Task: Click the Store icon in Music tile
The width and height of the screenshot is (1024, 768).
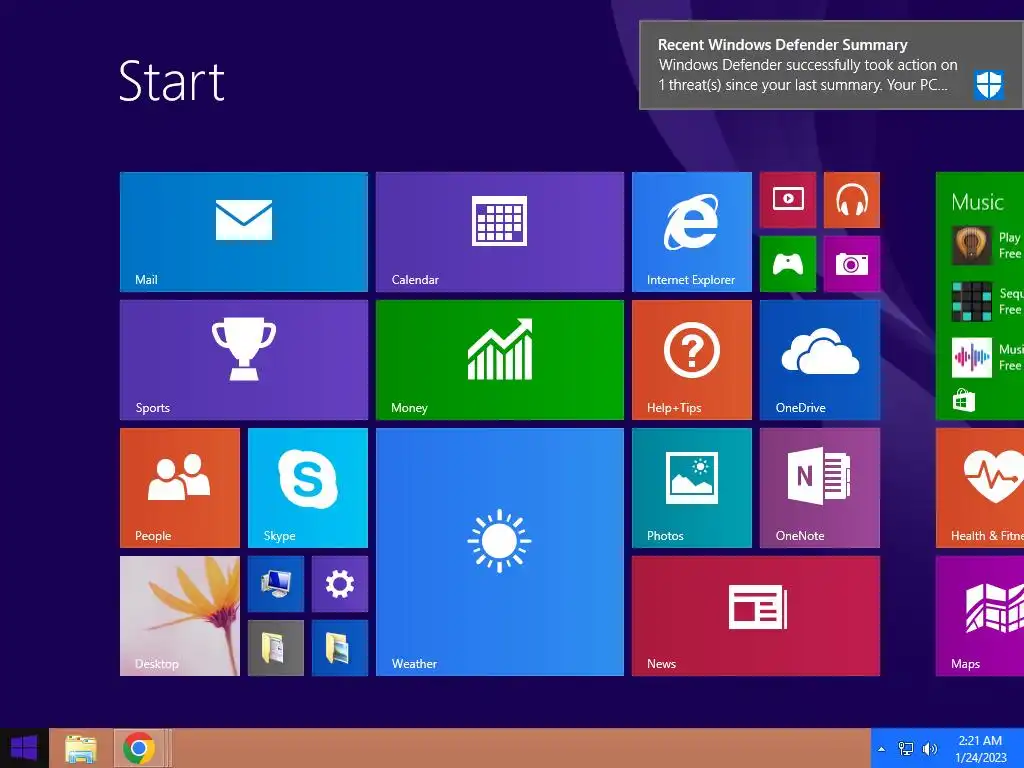Action: click(x=964, y=400)
